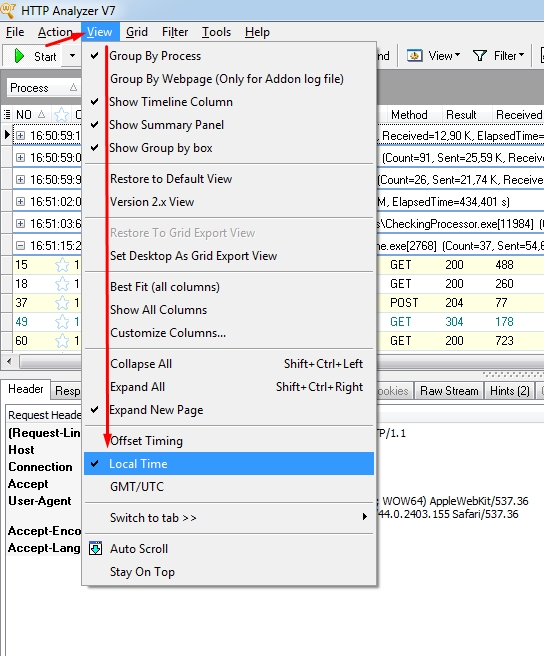Enable Stay On Top
This screenshot has width=544, height=656.
(x=229, y=571)
